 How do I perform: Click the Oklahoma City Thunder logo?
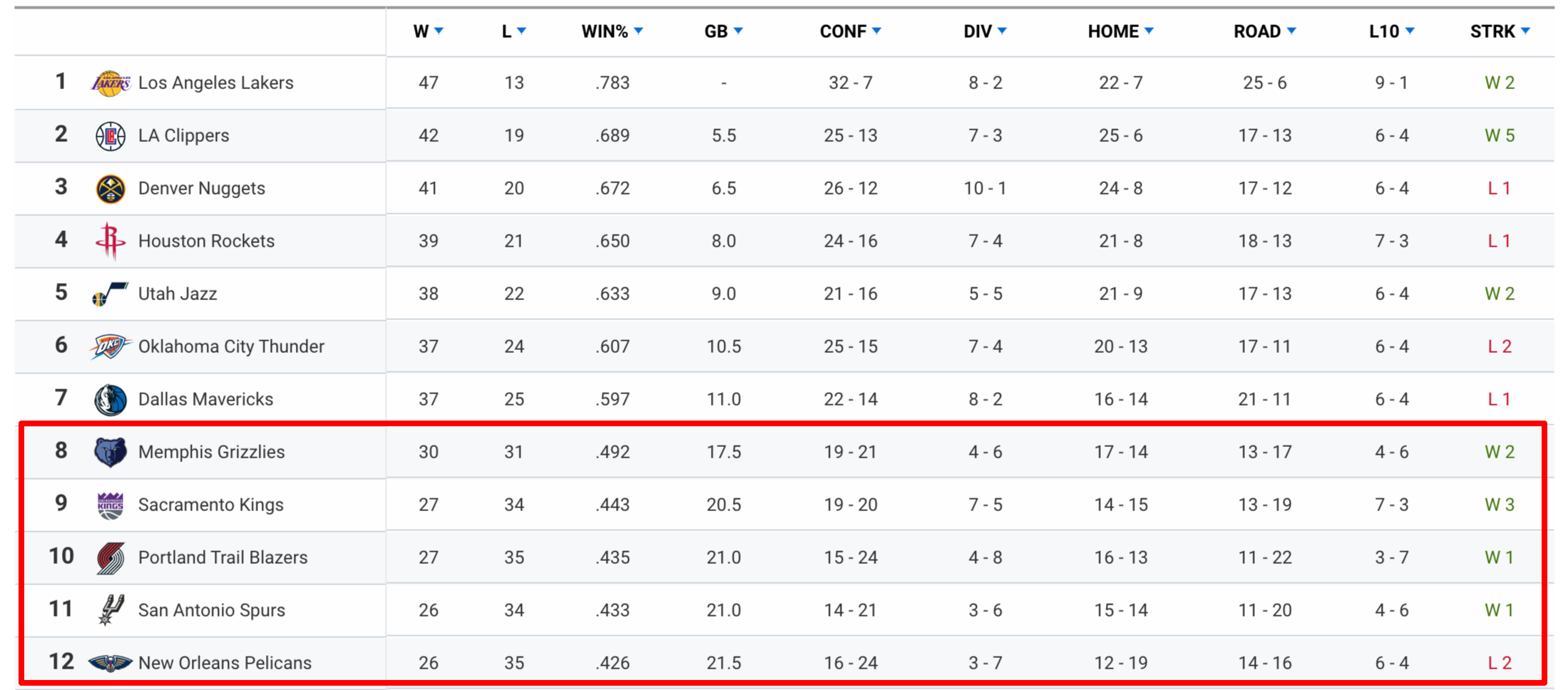point(111,346)
